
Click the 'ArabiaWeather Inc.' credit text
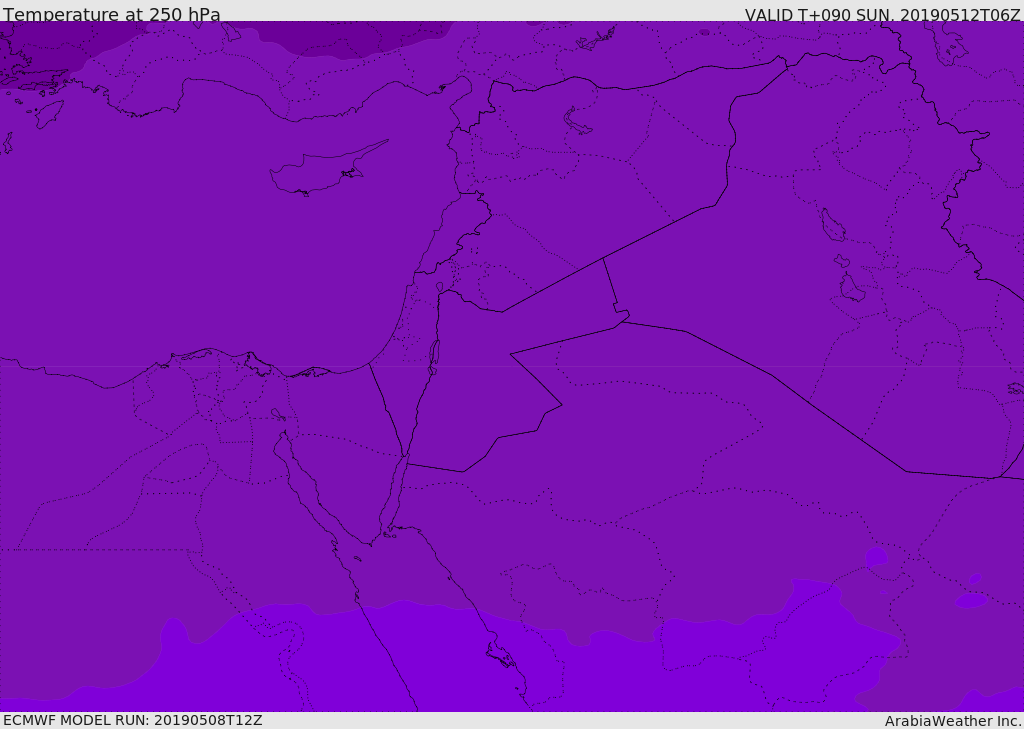953,721
